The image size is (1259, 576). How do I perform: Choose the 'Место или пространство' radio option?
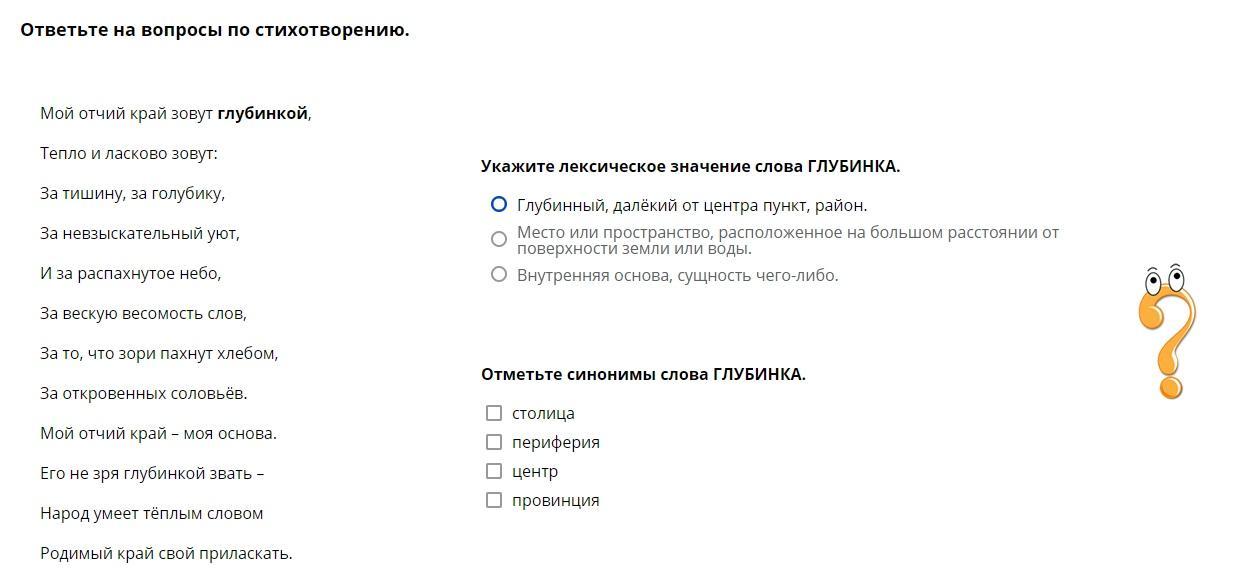tap(499, 239)
